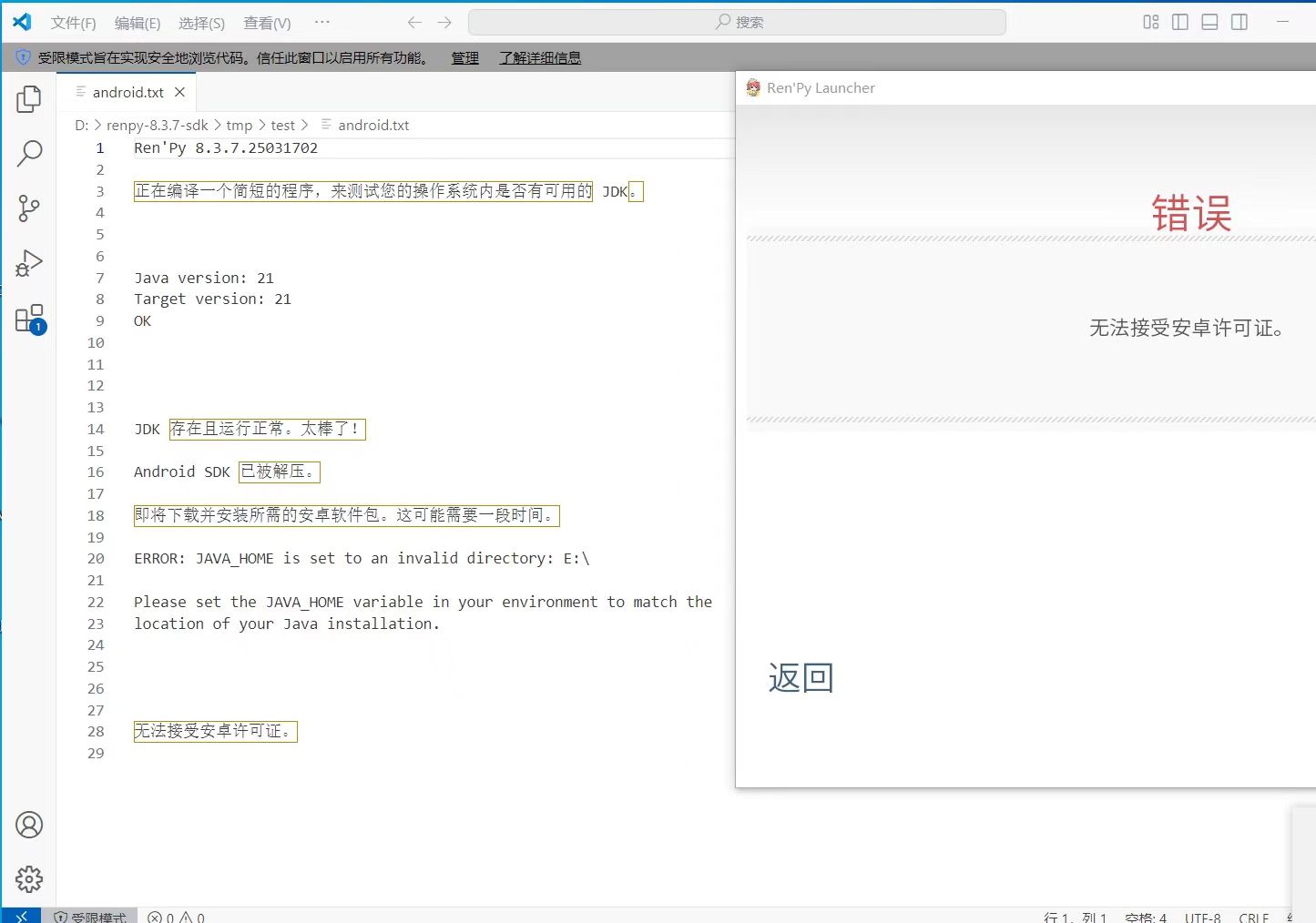Image resolution: width=1316 pixels, height=923 pixels.
Task: Open the Manage gear icon
Action: (x=29, y=879)
